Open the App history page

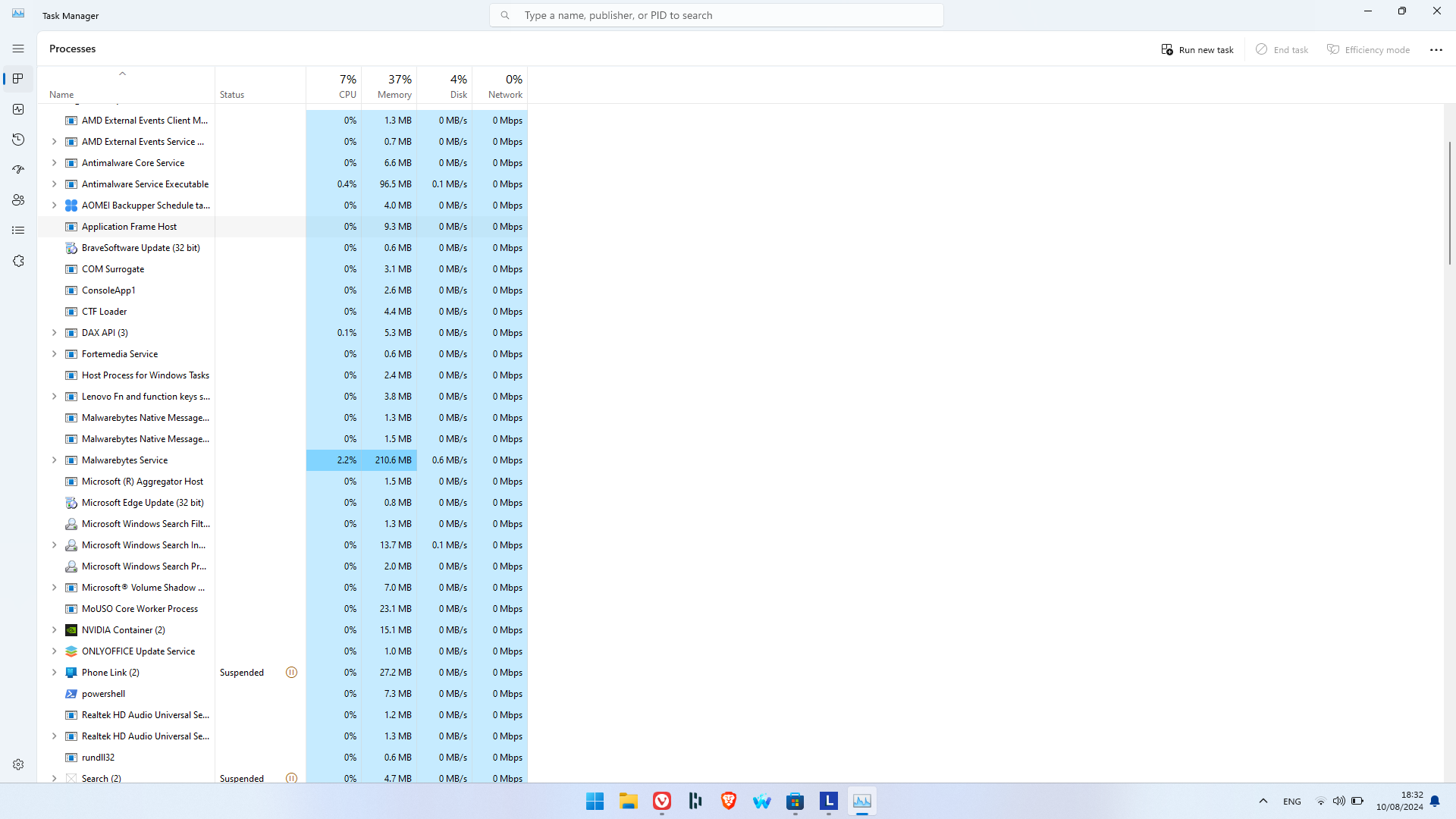(x=18, y=140)
